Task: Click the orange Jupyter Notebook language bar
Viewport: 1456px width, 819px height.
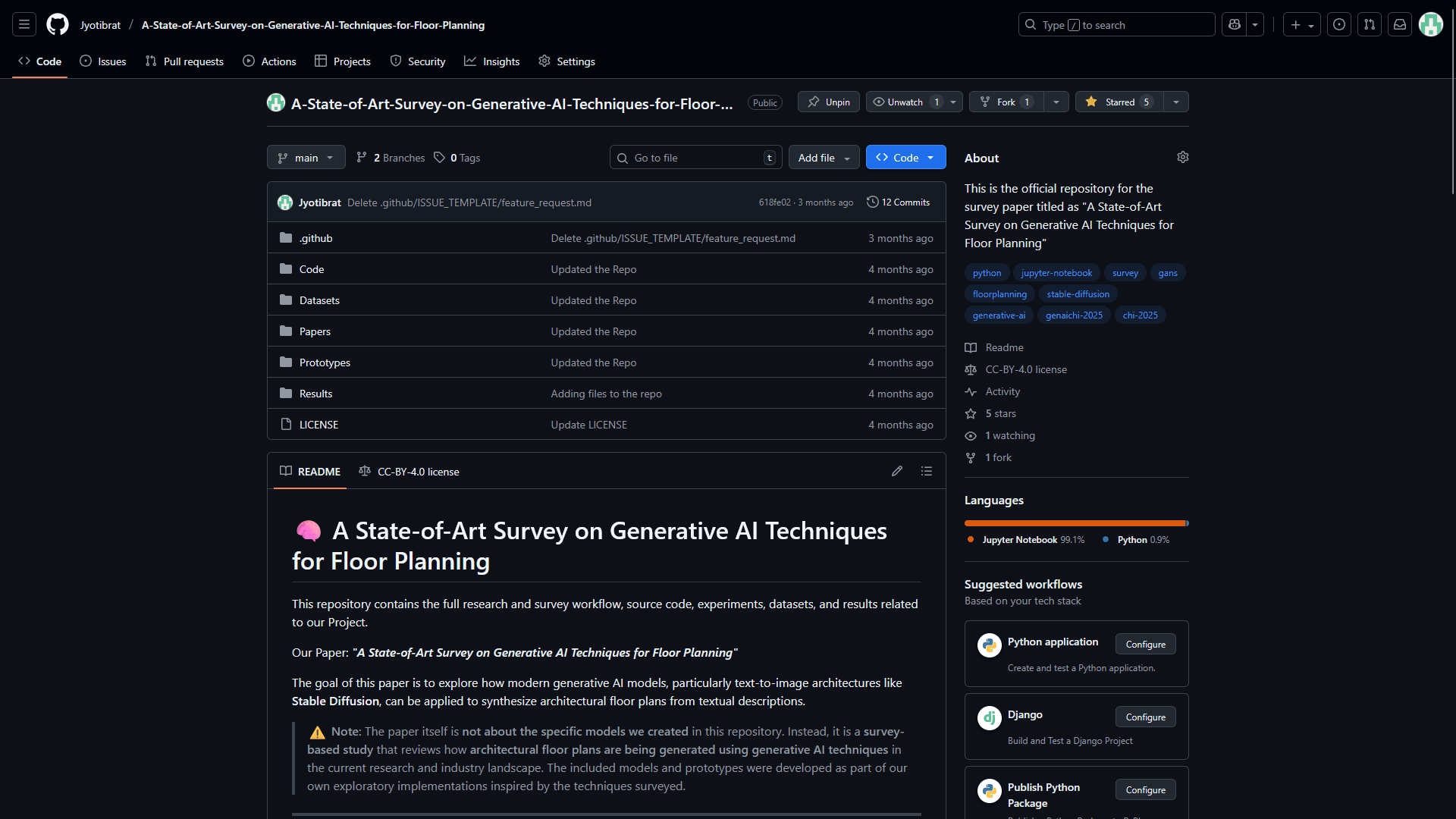Action: (1074, 523)
